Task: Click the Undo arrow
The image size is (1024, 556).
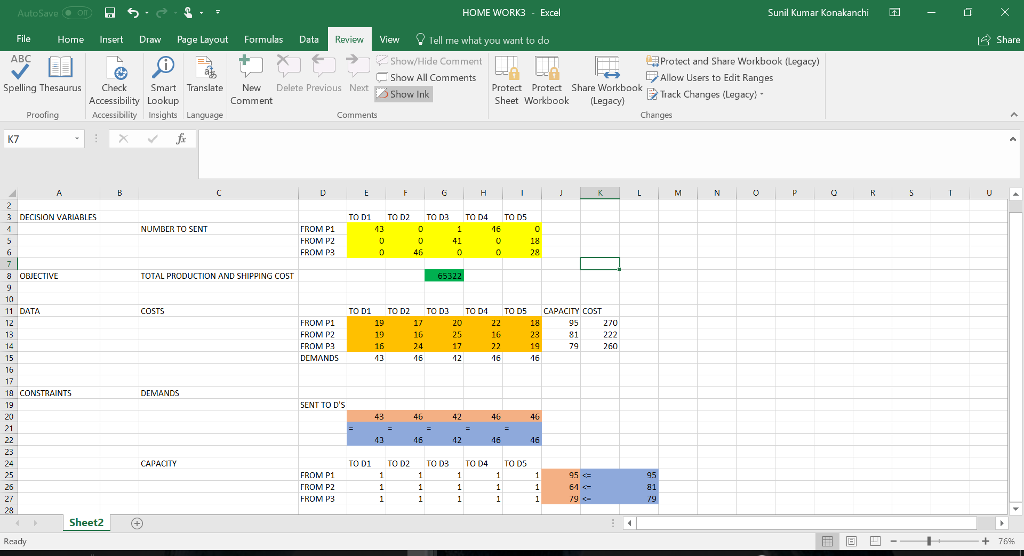Action: coord(133,12)
